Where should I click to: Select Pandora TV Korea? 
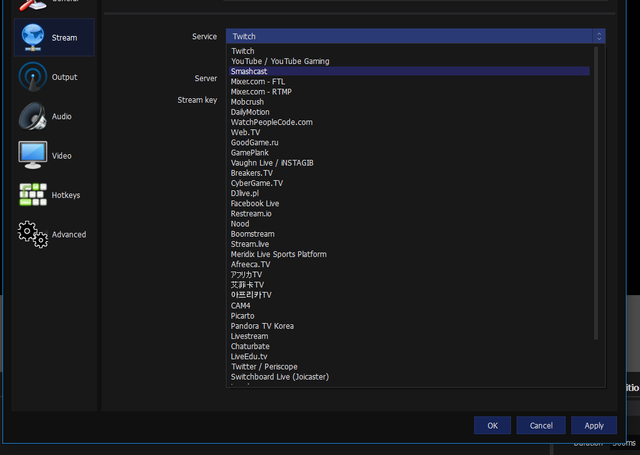click(x=410, y=326)
